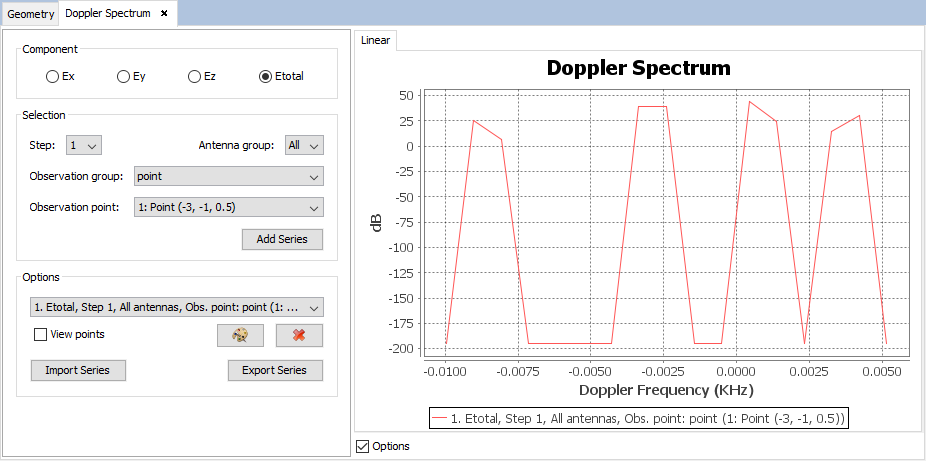The width and height of the screenshot is (926, 462).
Task: Click the red X delete series button
Action: coord(299,335)
